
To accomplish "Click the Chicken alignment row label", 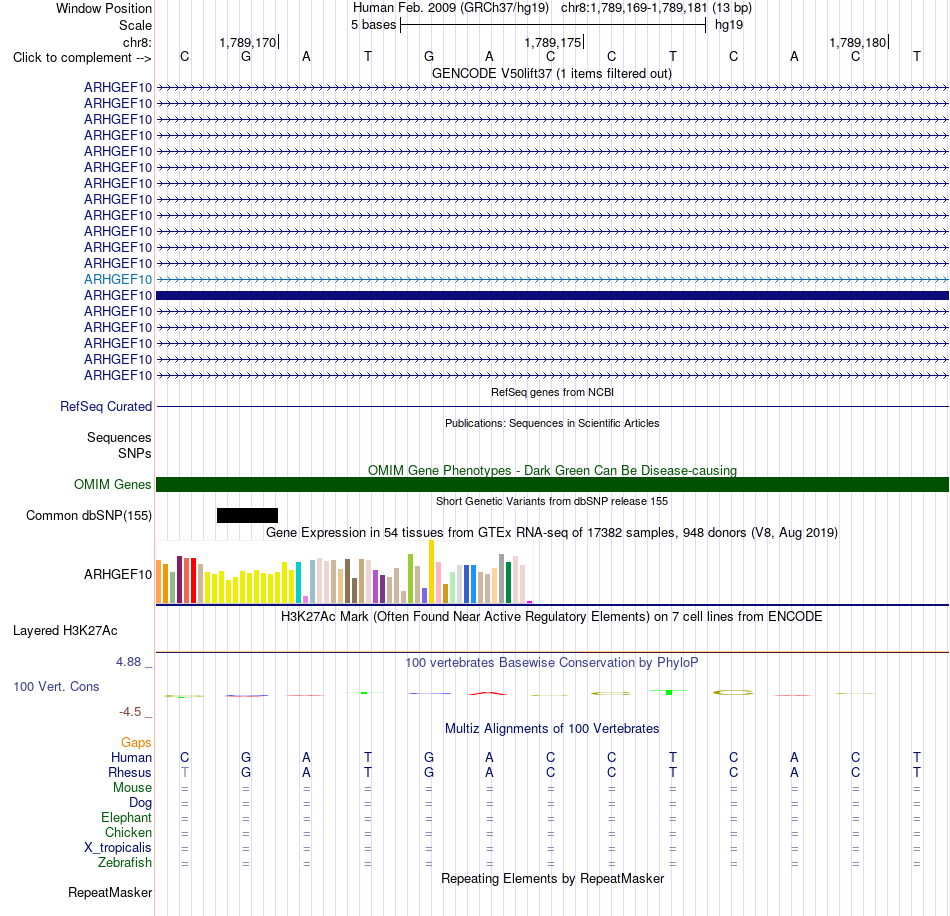I will tap(128, 833).
